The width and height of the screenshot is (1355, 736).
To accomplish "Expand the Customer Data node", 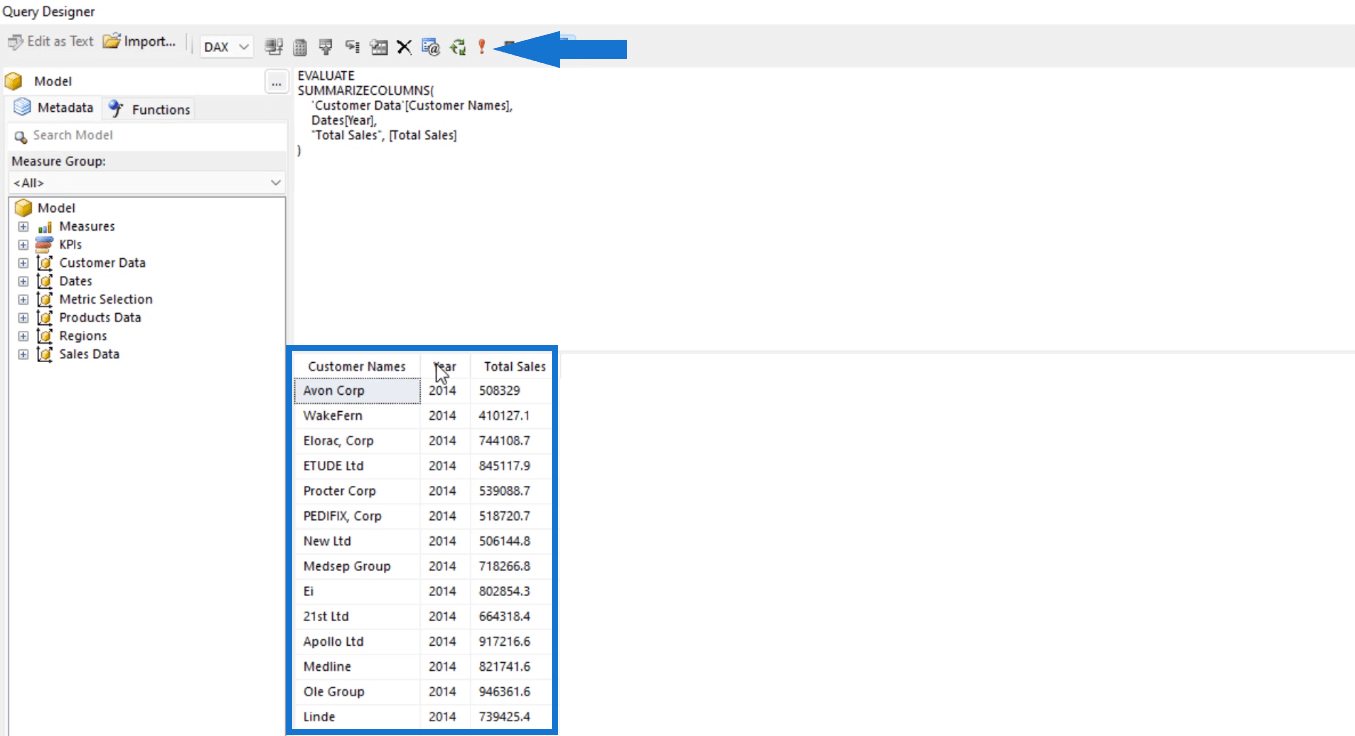I will click(23, 263).
